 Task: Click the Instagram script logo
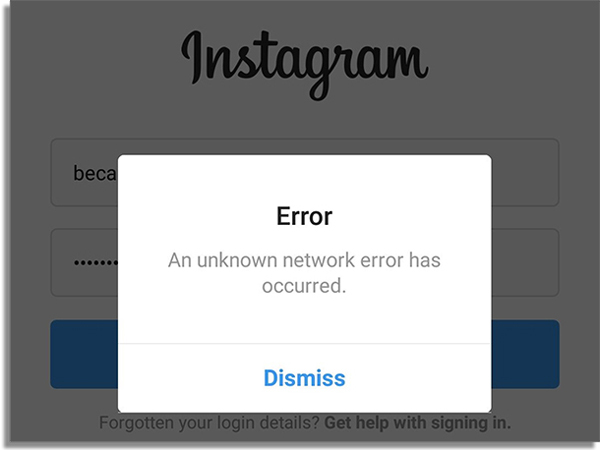(305, 64)
